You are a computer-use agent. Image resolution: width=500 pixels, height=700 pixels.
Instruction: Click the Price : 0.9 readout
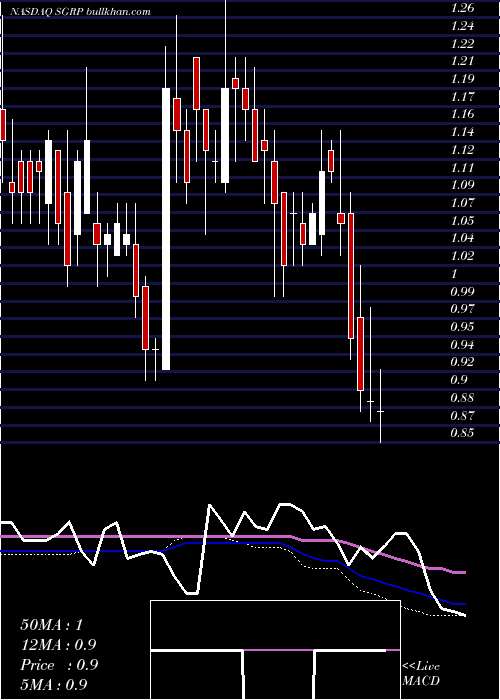coord(59,665)
